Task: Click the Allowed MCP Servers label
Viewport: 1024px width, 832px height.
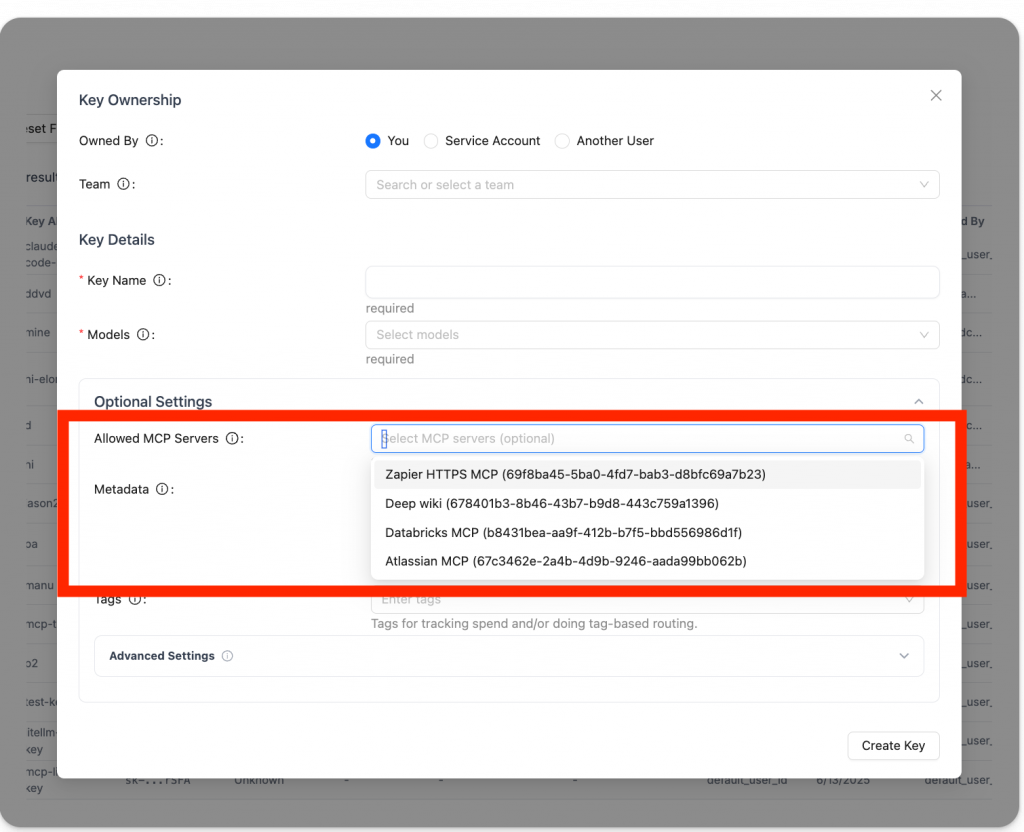Action: click(x=156, y=438)
